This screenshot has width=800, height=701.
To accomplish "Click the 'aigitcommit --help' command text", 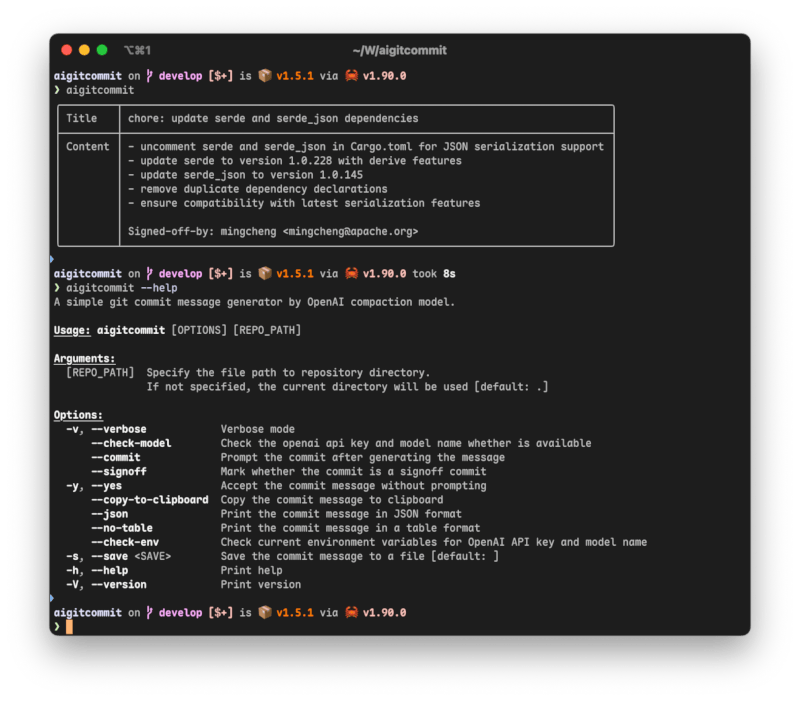I will point(122,288).
